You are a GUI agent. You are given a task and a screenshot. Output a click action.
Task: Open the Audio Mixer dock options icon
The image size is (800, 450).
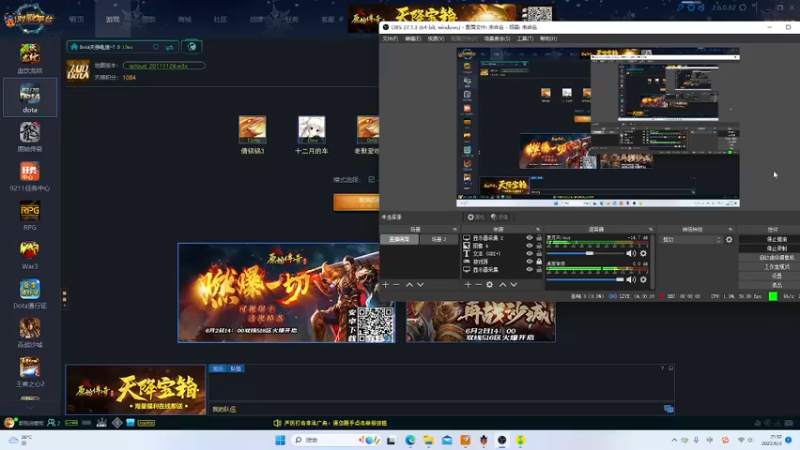[x=651, y=229]
